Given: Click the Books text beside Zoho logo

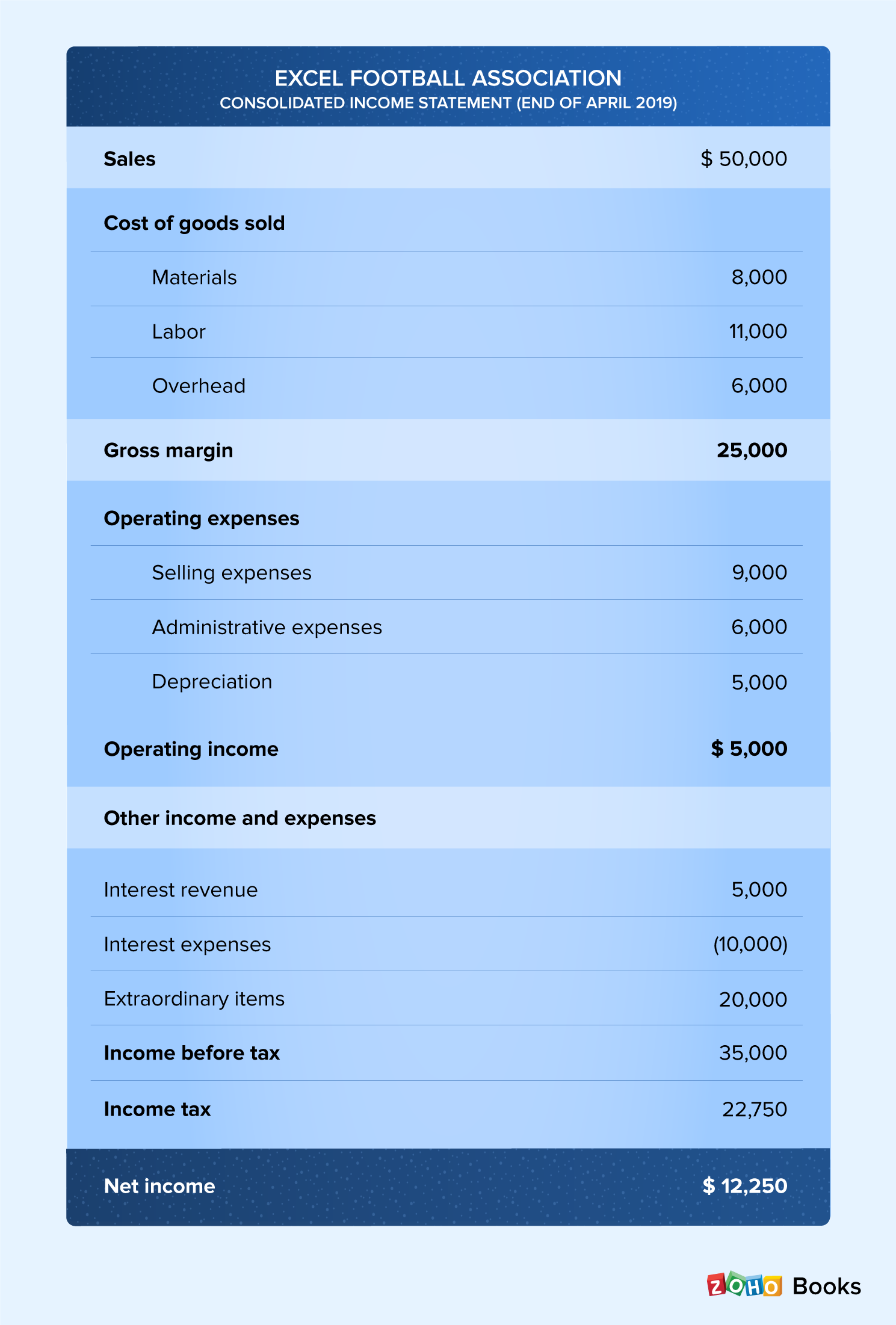Looking at the screenshot, I should 826,1286.
